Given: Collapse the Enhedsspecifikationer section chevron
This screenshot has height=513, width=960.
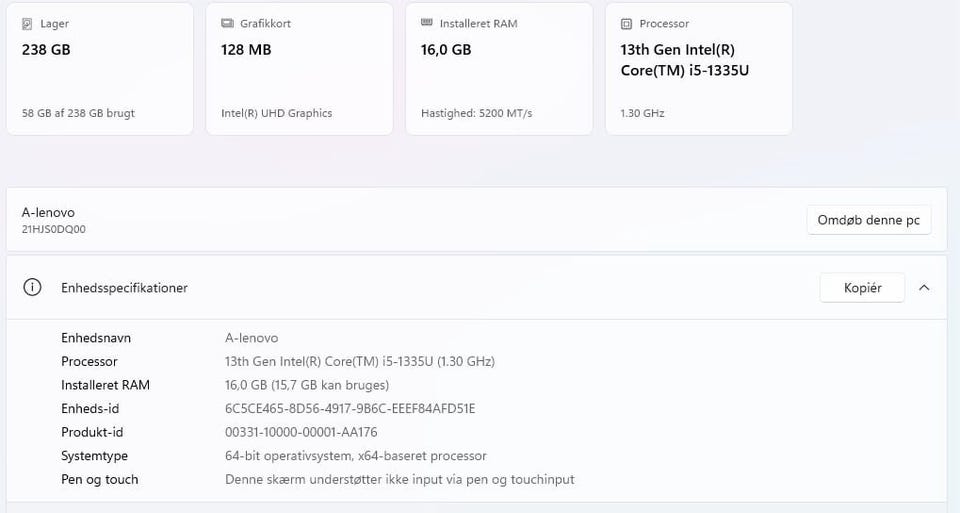Looking at the screenshot, I should [924, 288].
